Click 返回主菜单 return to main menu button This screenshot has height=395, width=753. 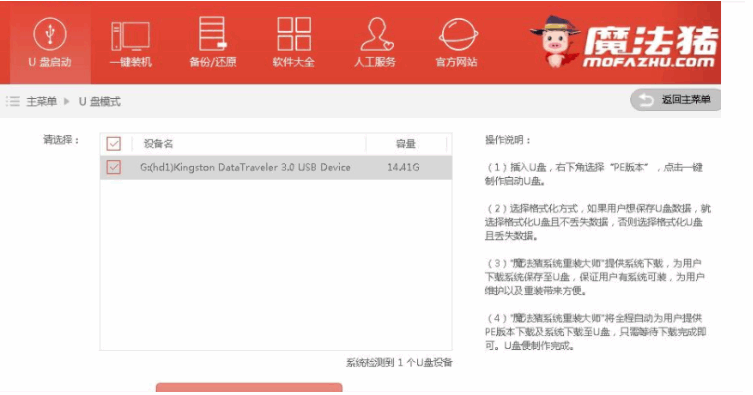point(676,100)
